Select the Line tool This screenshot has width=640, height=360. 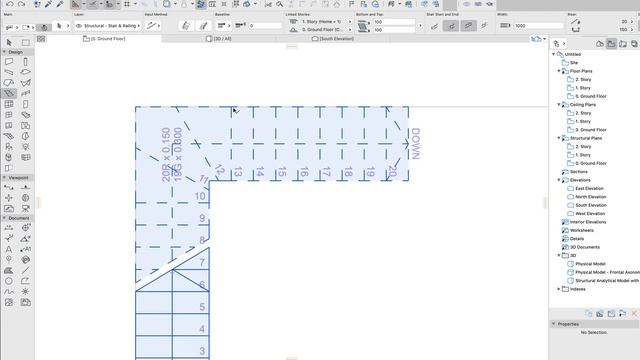26,270
